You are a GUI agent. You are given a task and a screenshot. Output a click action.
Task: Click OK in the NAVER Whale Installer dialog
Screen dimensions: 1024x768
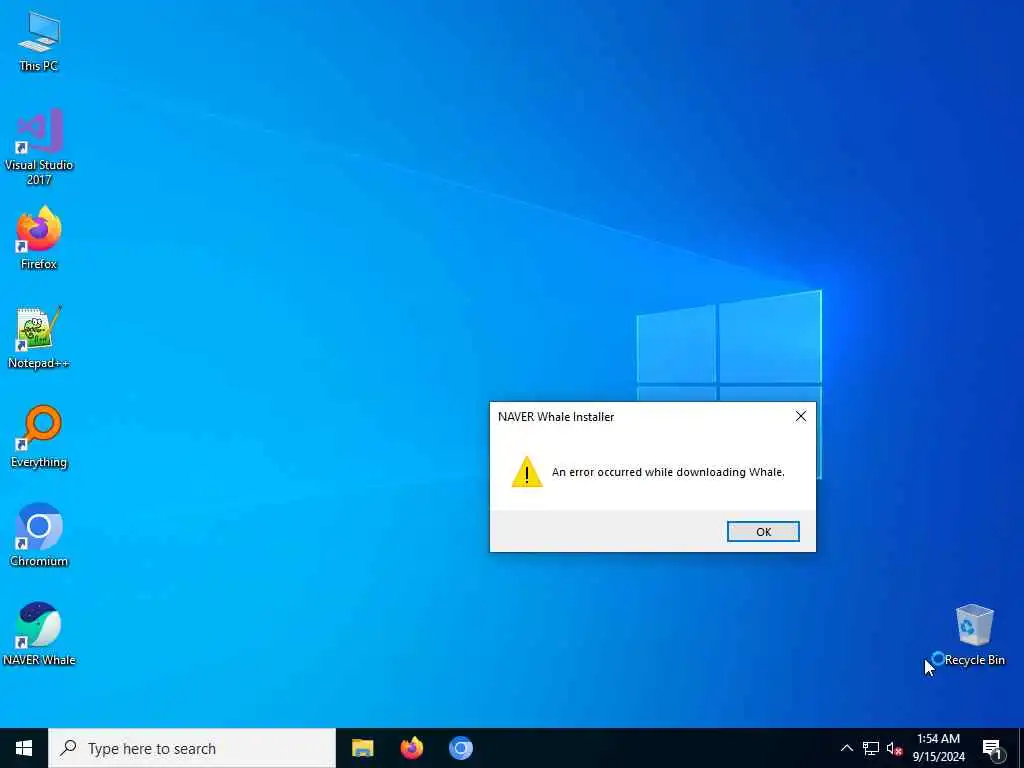pos(763,532)
